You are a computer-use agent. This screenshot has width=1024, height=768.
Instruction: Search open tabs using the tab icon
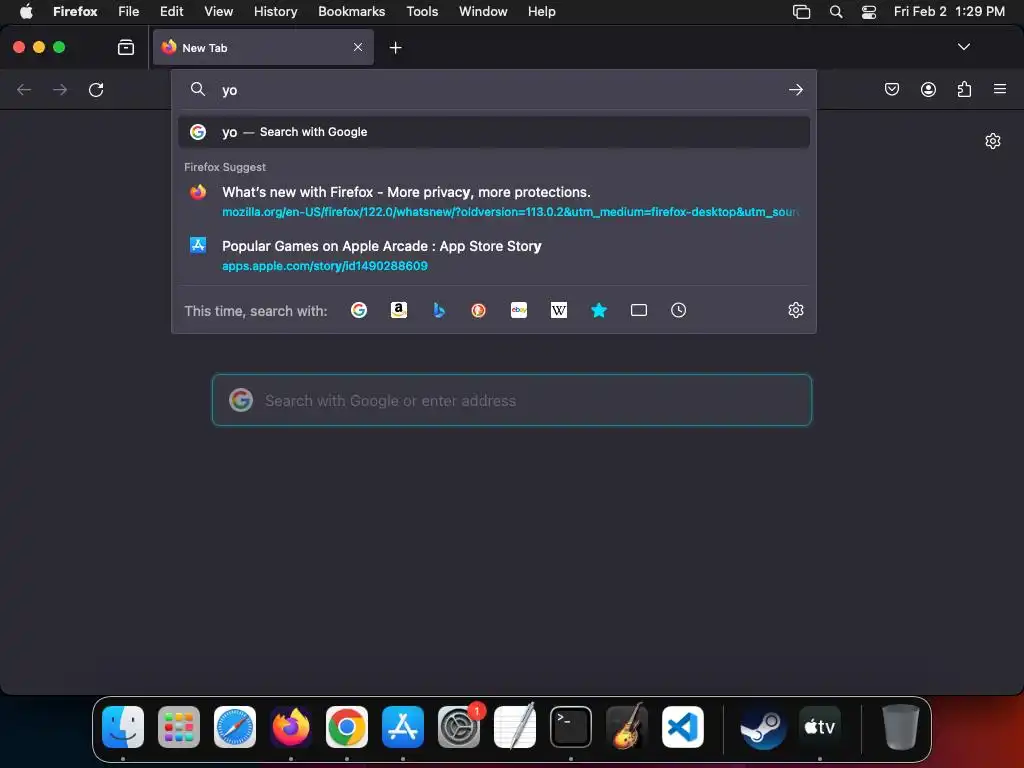[x=639, y=310]
